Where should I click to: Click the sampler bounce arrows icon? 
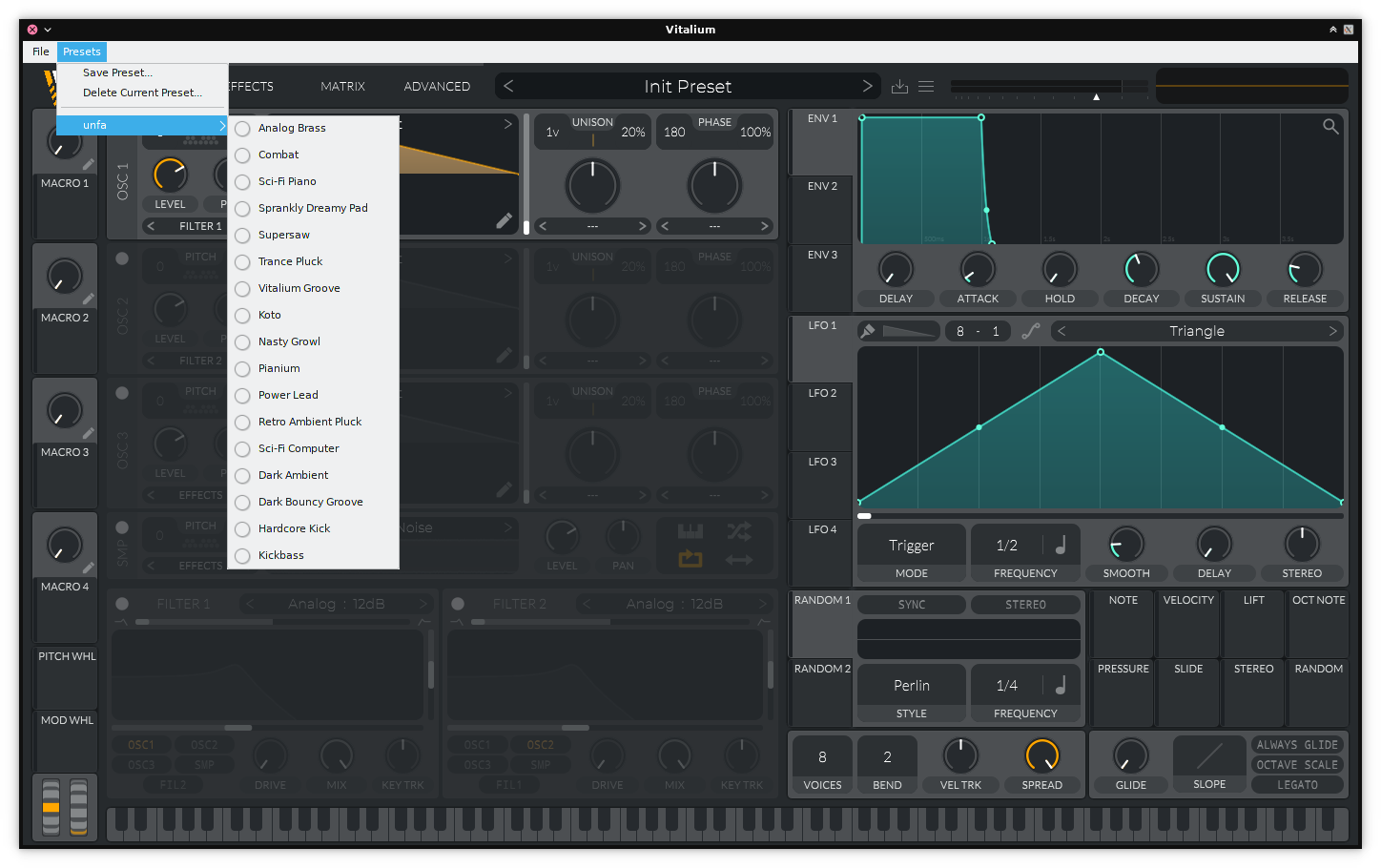739,560
